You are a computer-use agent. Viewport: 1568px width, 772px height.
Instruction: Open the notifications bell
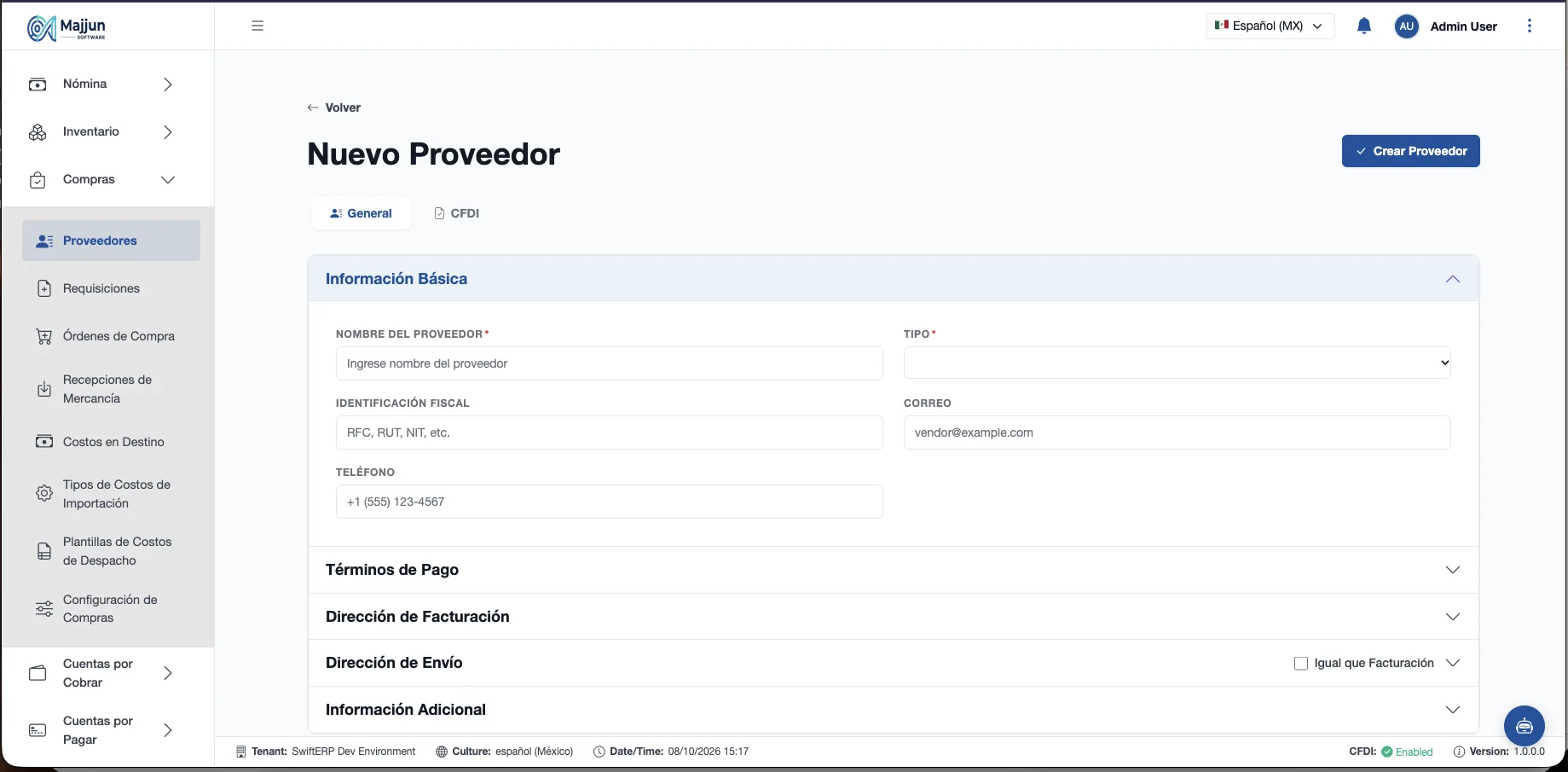pos(1364,26)
